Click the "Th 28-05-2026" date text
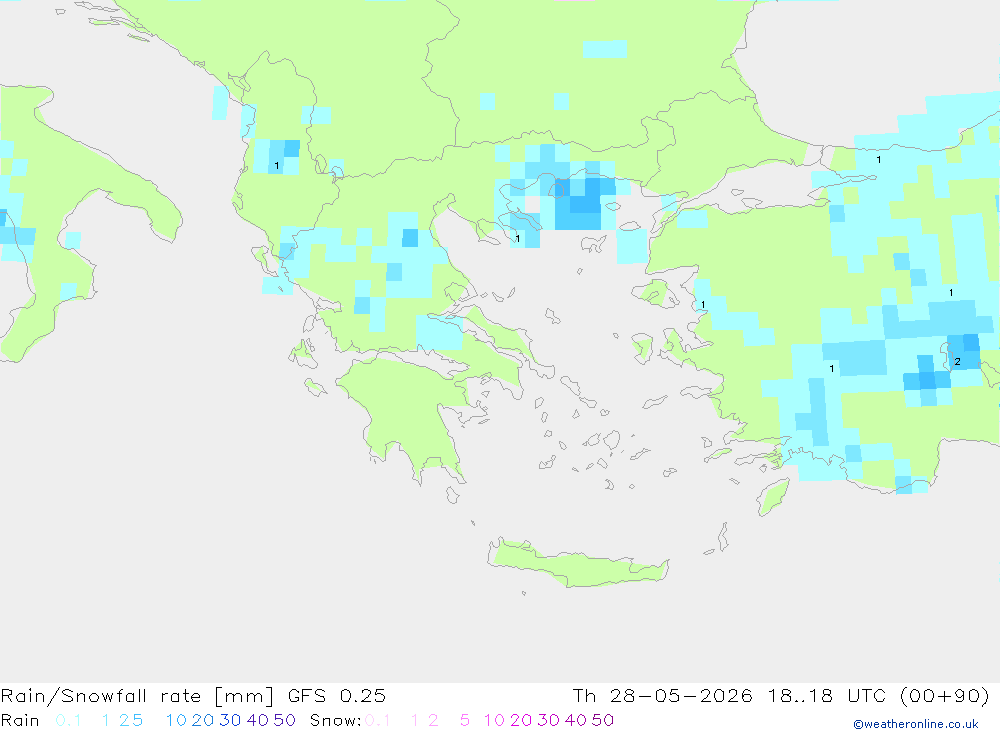Screen dimensions: 1000x733 pos(663,696)
